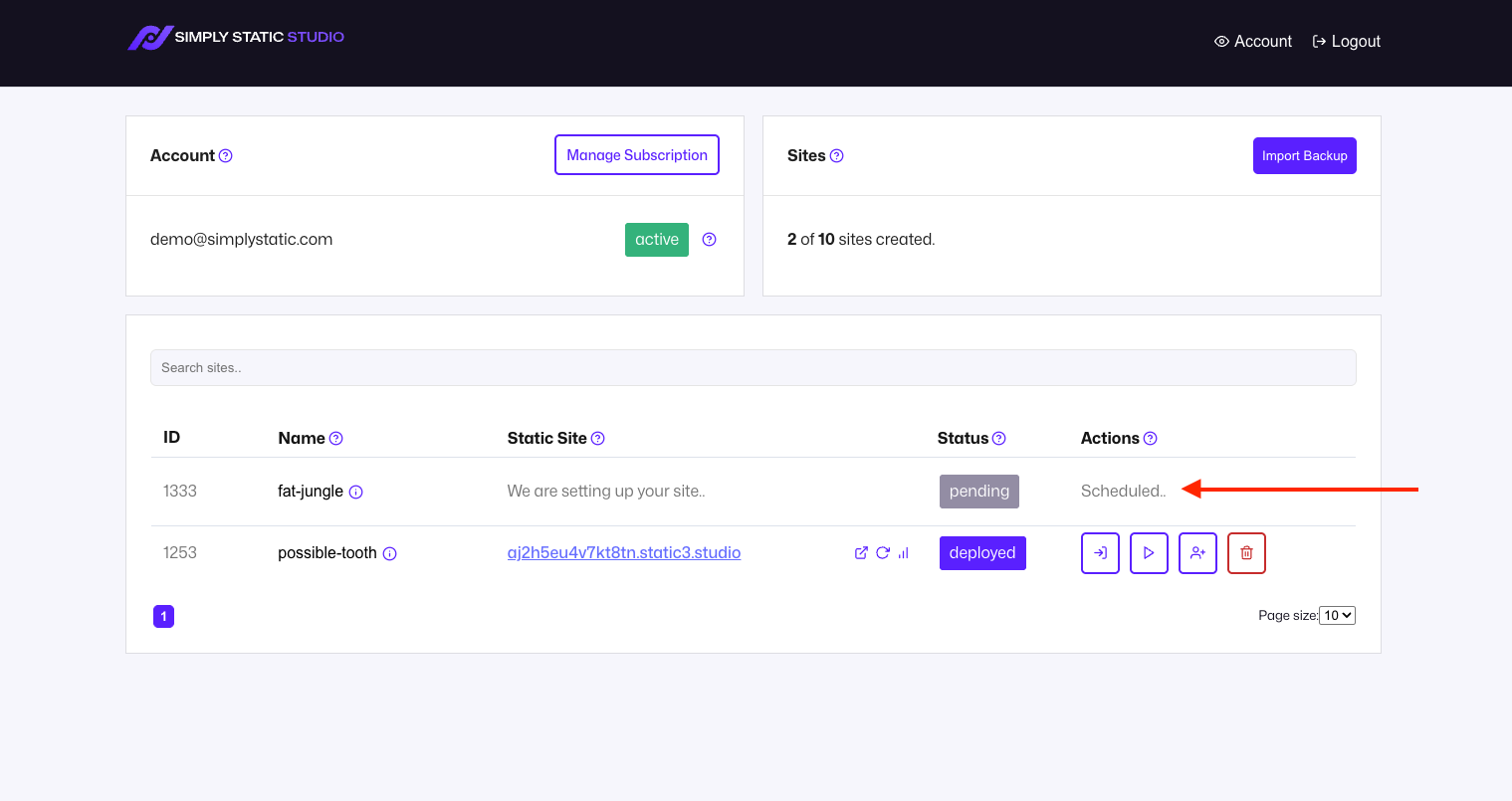Click the demo@simplystatic.com email text
Screen dimensions: 1512x801
(x=242, y=240)
